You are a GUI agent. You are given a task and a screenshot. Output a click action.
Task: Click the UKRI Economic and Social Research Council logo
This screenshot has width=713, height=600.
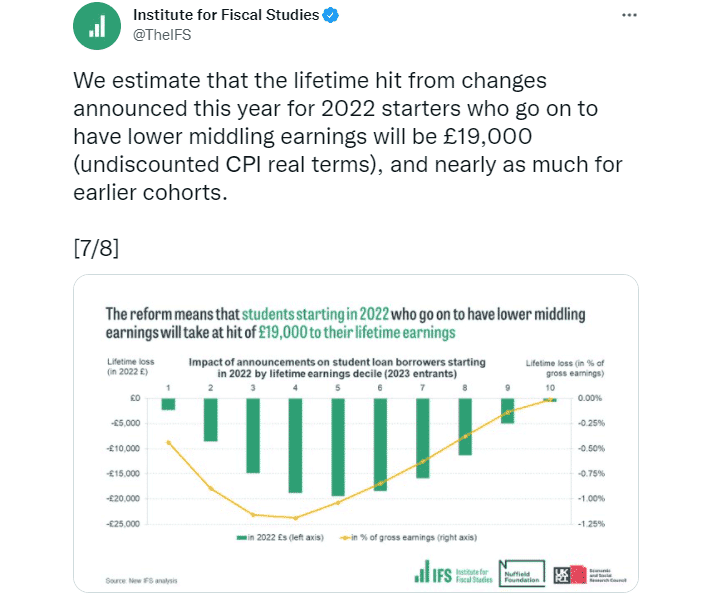click(x=590, y=575)
